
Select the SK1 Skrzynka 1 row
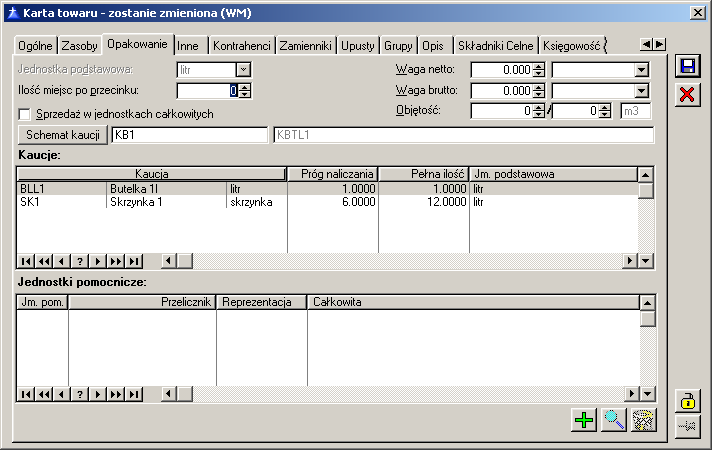(327, 202)
